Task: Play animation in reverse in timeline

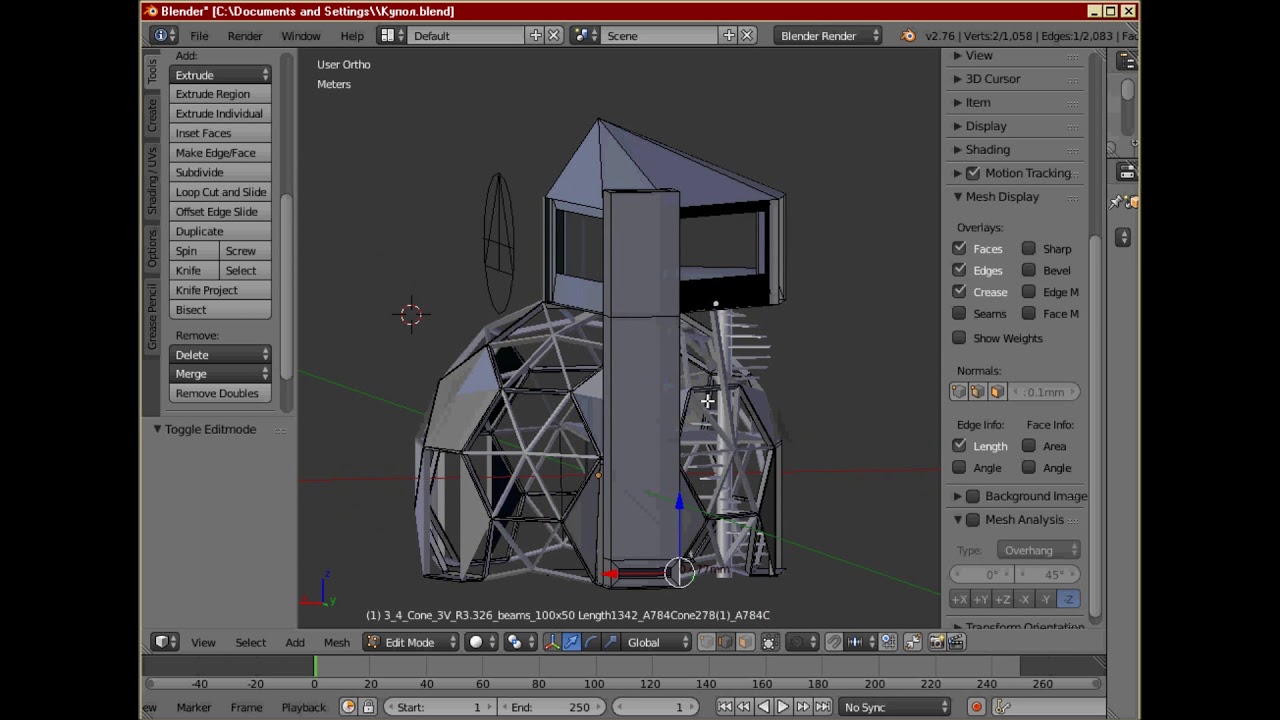Action: [x=764, y=707]
